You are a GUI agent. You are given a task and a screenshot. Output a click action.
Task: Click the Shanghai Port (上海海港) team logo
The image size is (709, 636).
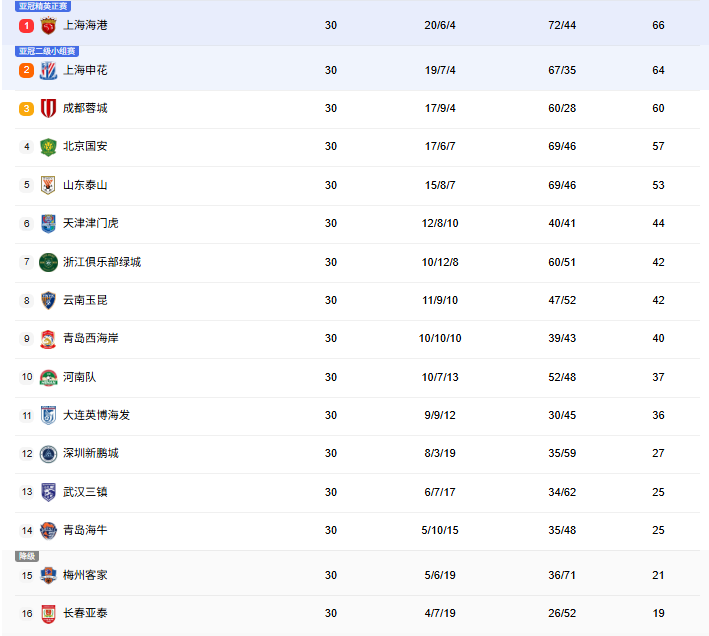point(48,25)
